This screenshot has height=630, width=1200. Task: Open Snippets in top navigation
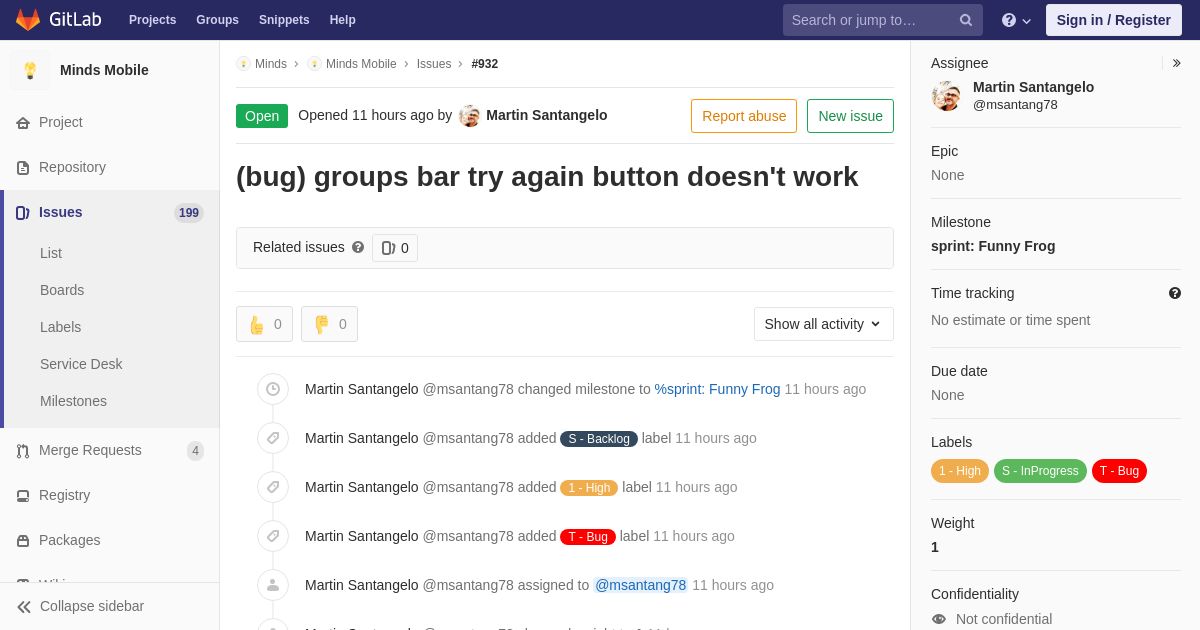tap(284, 20)
